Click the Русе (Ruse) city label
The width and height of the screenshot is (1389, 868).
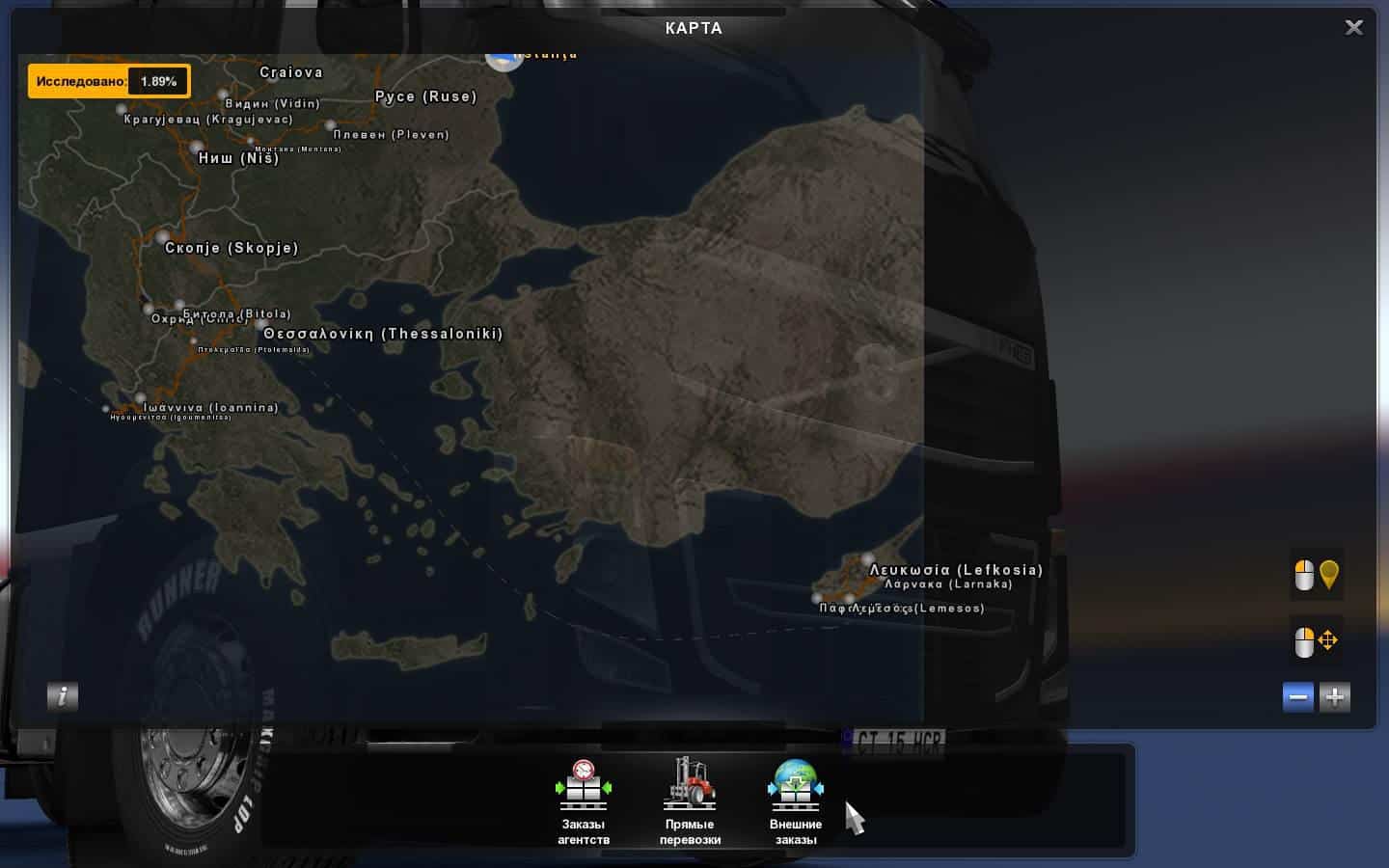[425, 96]
